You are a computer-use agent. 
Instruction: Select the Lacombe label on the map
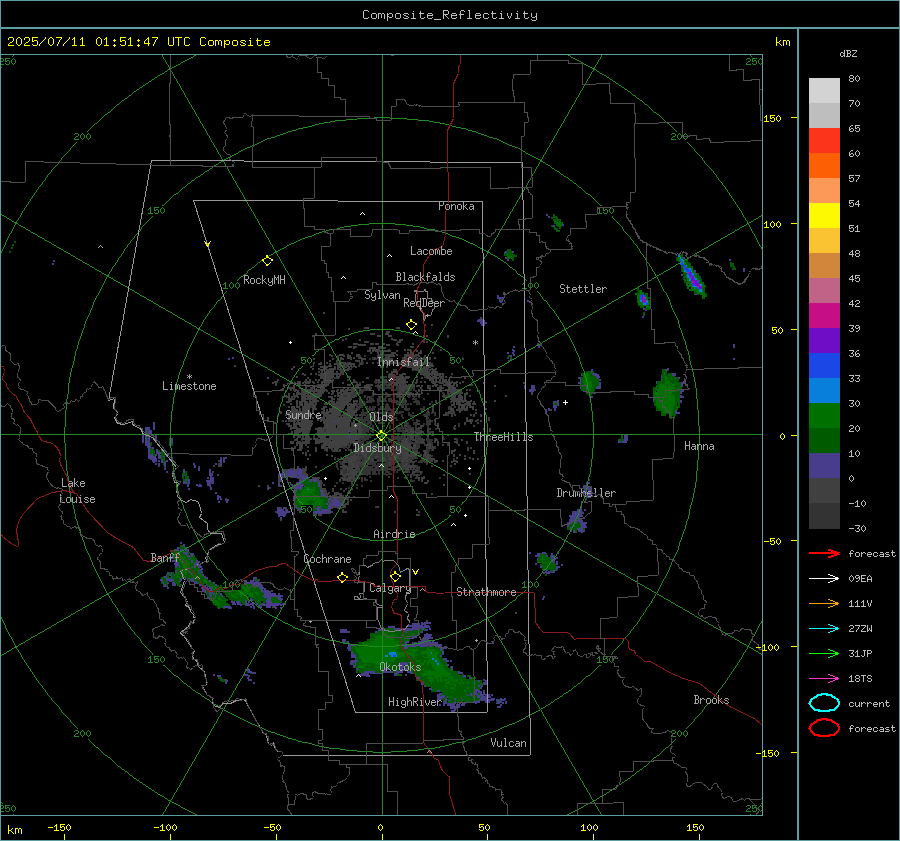click(x=431, y=251)
